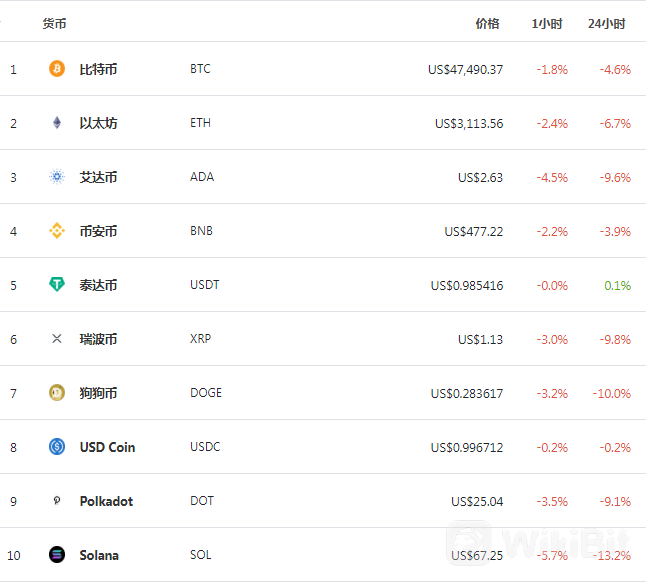Click the Polkadot logo icon
Screen dimensions: 646x584
(x=57, y=500)
